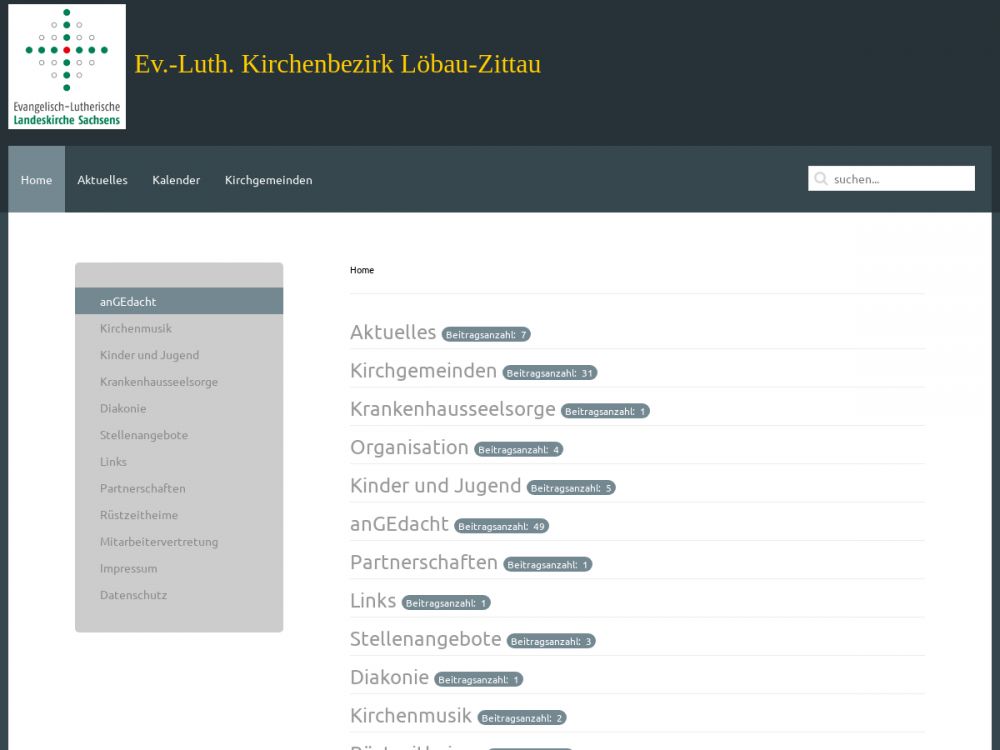Open the Home navigation tab
The width and height of the screenshot is (1000, 750).
point(36,180)
